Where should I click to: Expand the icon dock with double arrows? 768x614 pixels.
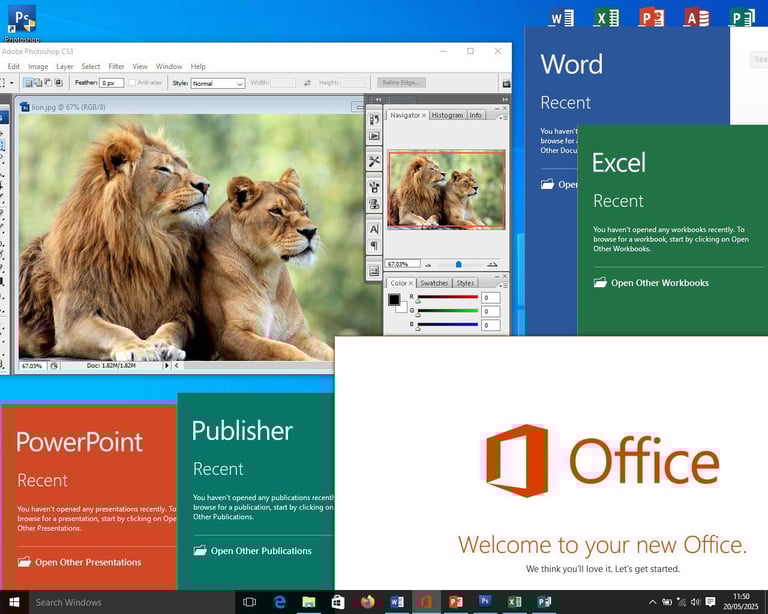coord(378,99)
